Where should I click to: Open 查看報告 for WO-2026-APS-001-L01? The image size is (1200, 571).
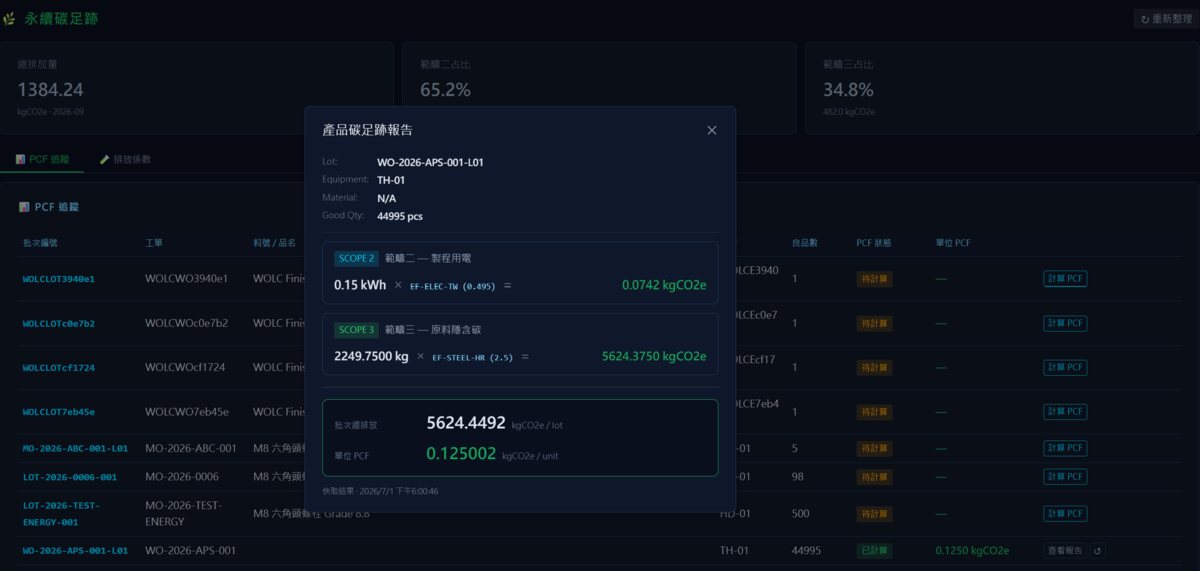point(1065,551)
